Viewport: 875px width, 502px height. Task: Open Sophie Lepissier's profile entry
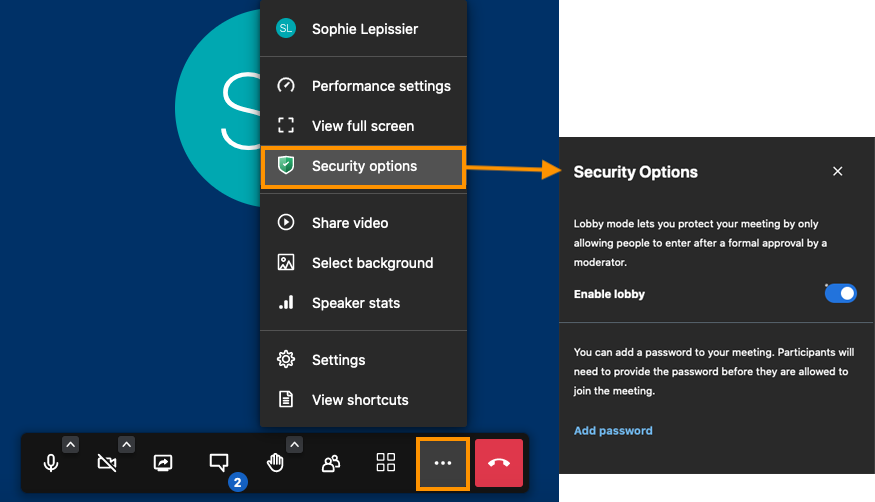[363, 29]
